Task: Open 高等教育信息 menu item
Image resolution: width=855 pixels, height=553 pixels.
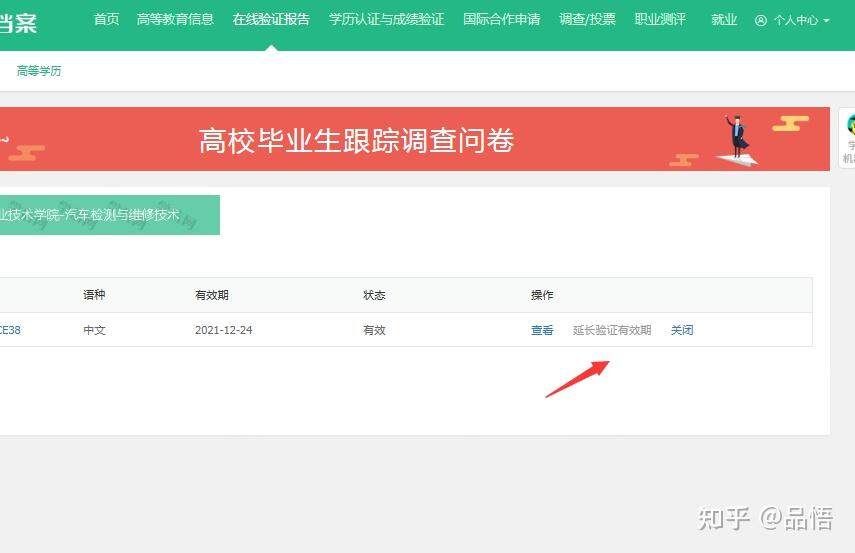Action: coord(175,20)
